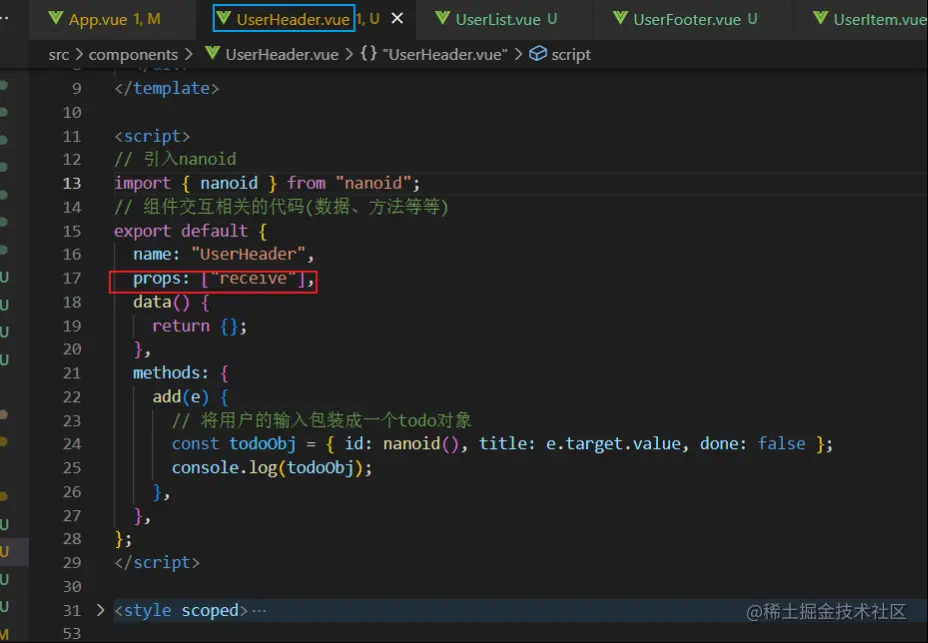Click the closing script tag
Screen dimensions: 928x643
pos(157,562)
